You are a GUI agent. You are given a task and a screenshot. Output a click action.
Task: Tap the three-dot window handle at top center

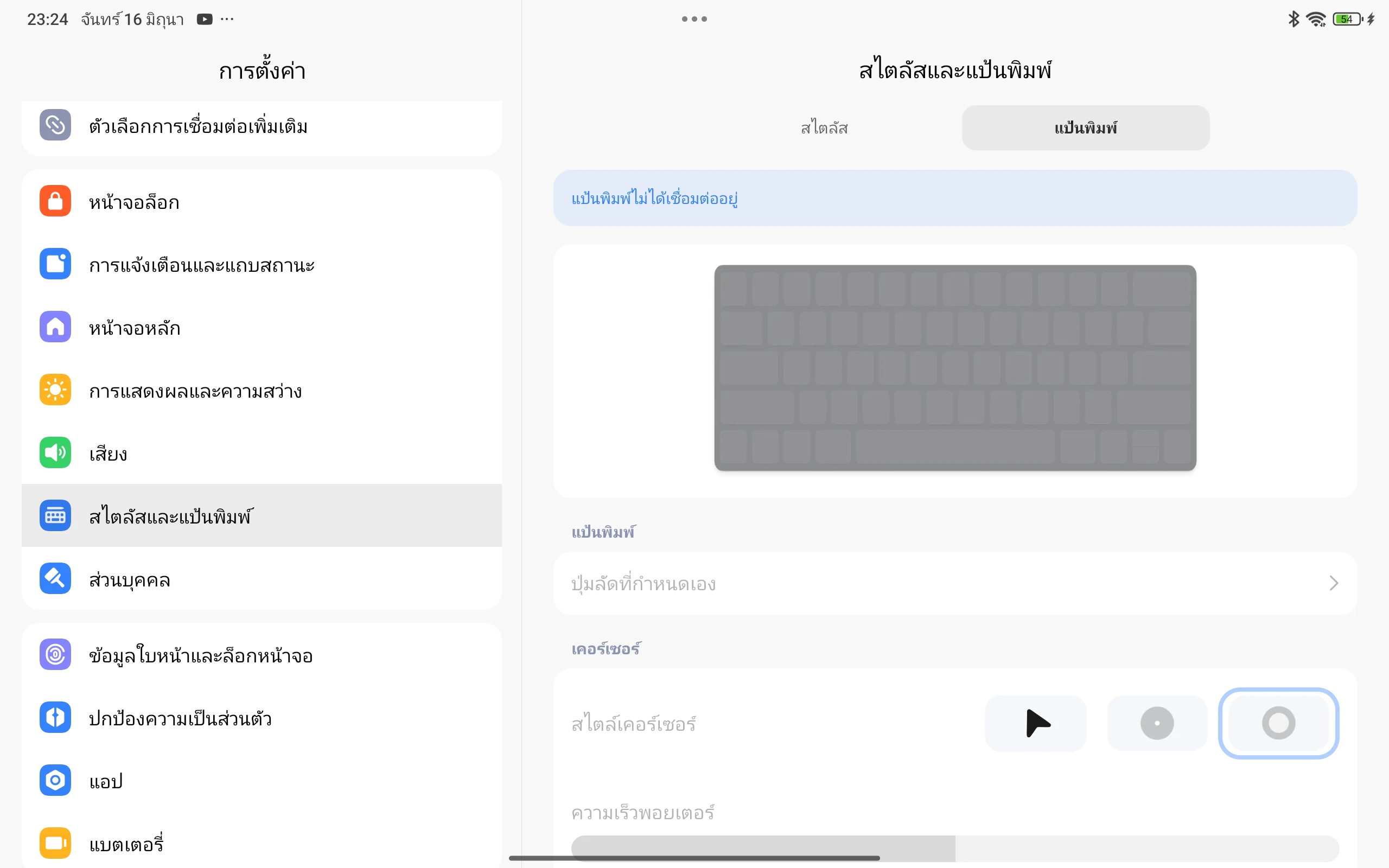(x=694, y=19)
